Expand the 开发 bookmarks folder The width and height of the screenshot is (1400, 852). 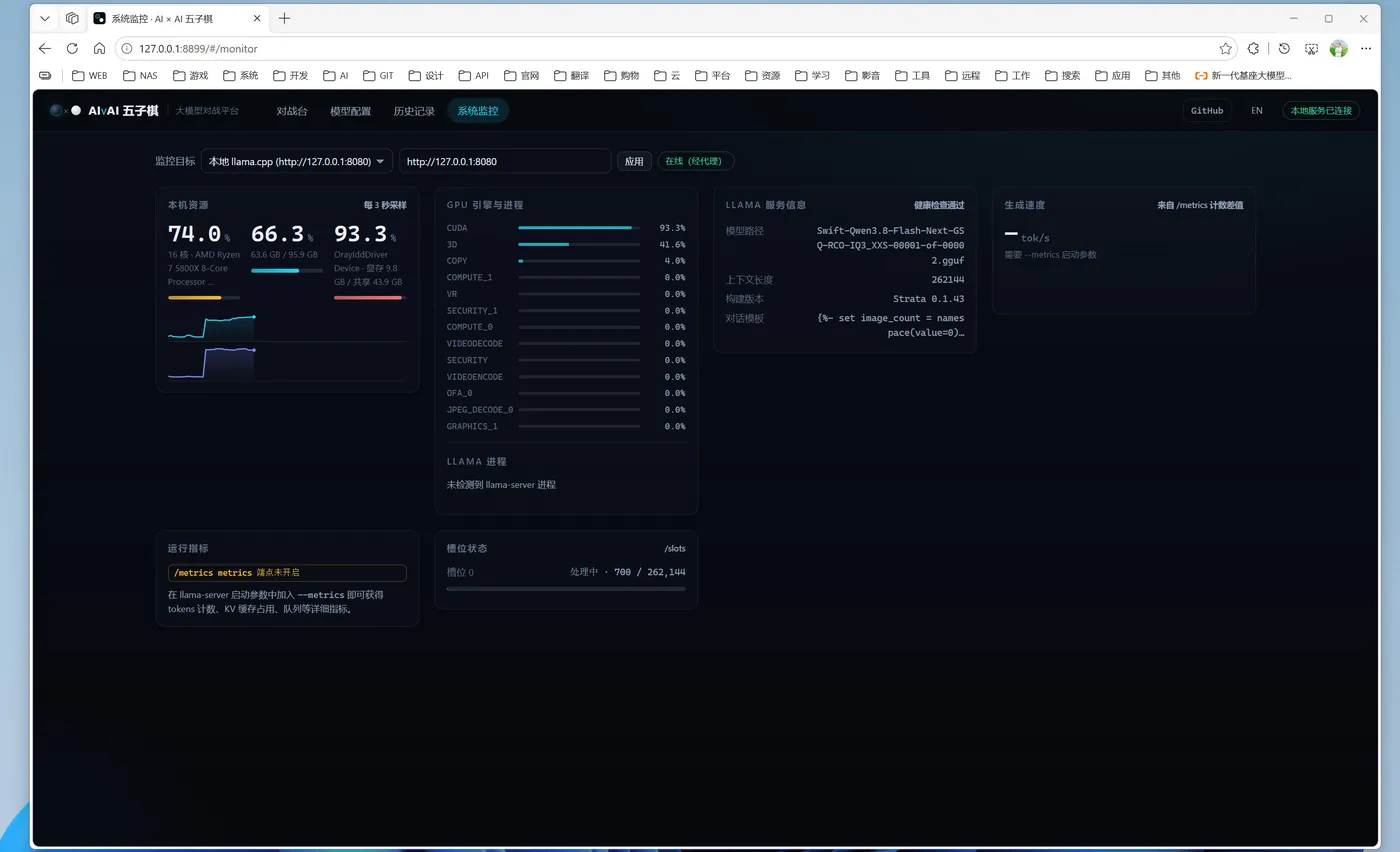point(290,75)
